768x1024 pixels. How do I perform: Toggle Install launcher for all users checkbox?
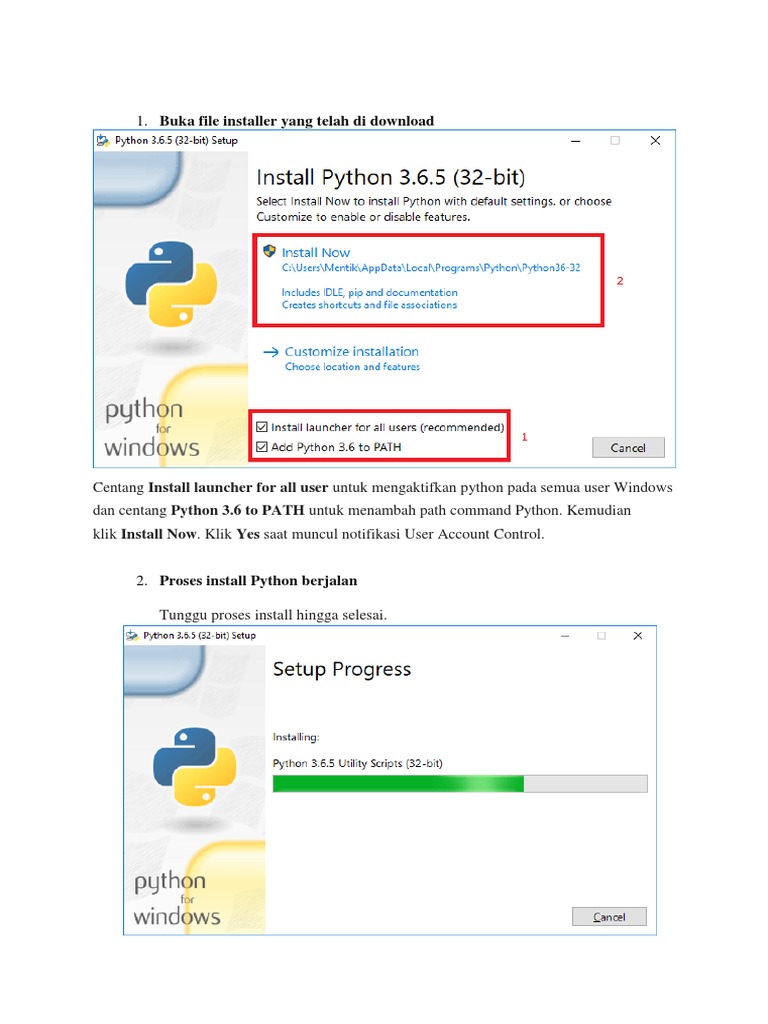(262, 427)
